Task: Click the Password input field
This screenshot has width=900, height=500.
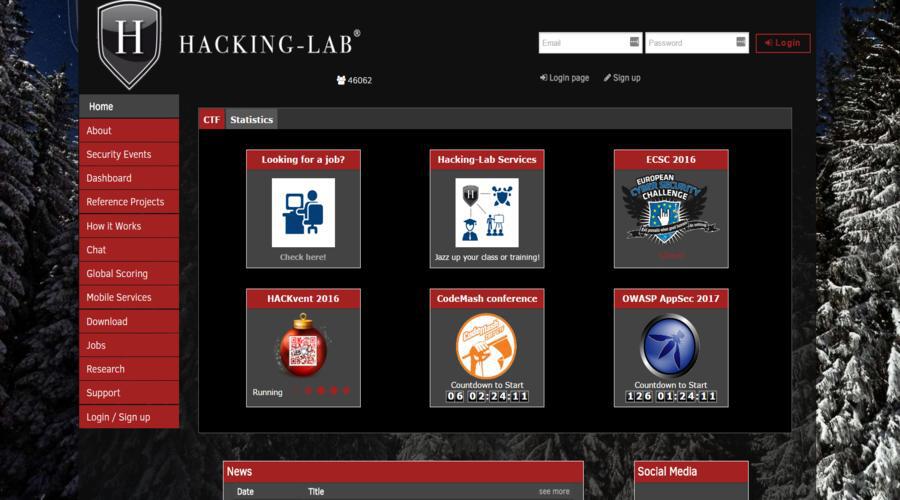Action: [x=697, y=42]
